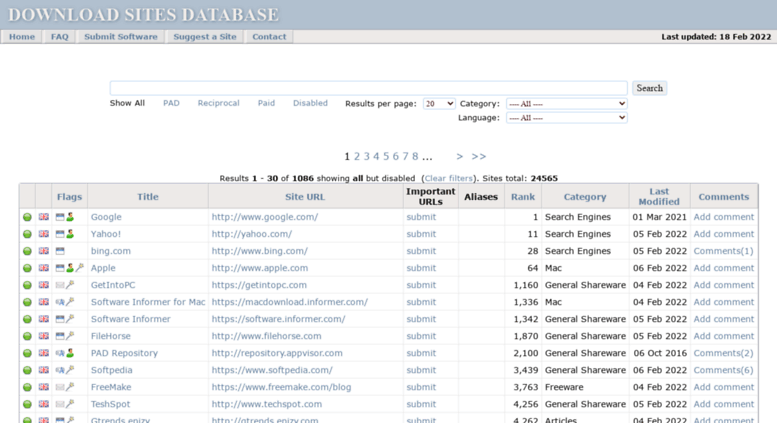Click the UK flag icon in bing.com row
This screenshot has width=777, height=423.
(x=44, y=251)
